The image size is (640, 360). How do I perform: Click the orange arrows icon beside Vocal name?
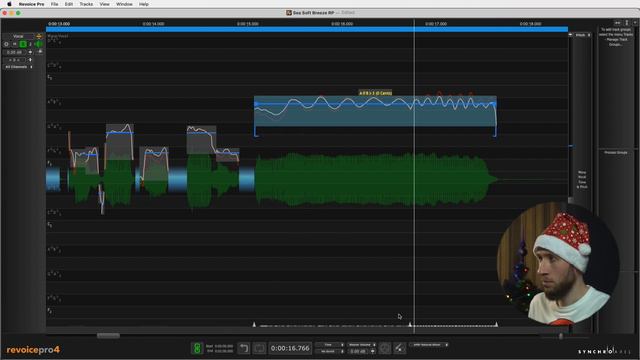click(x=39, y=36)
